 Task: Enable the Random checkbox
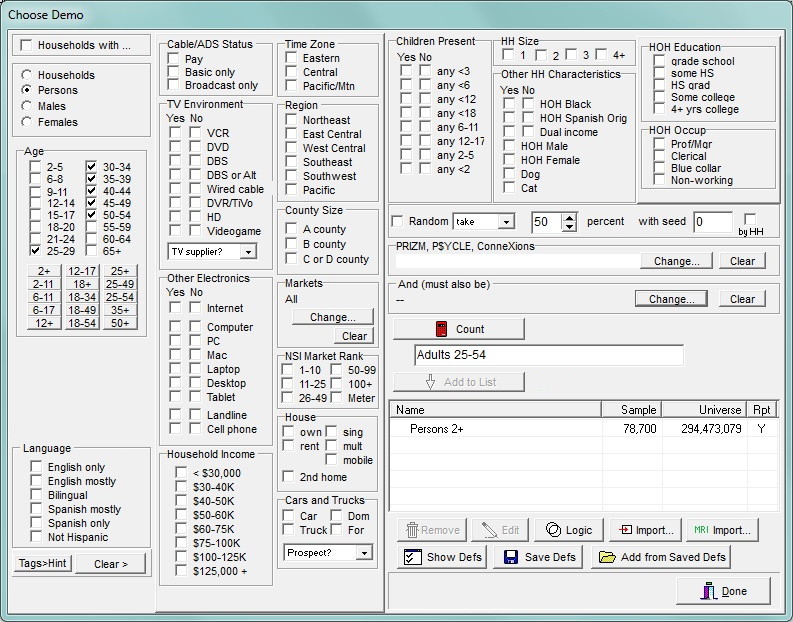[398, 221]
